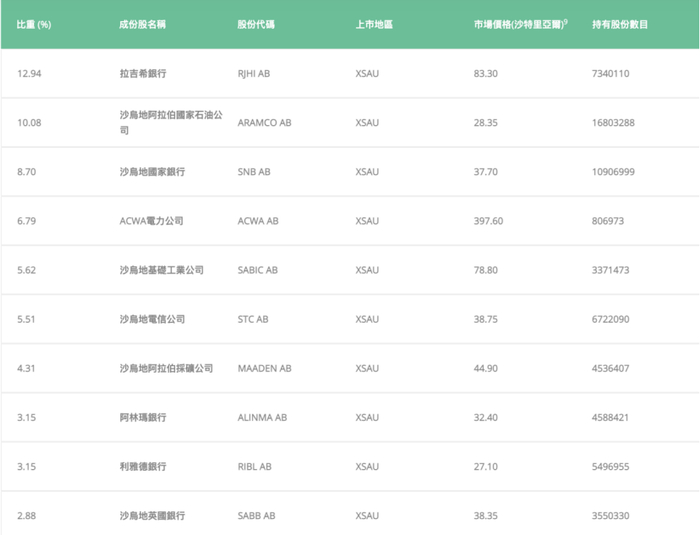Select the 沙烏地阿拉伯國家石油公司 name cell
Image resolution: width=700 pixels, height=535 pixels.
pyautogui.click(x=171, y=122)
